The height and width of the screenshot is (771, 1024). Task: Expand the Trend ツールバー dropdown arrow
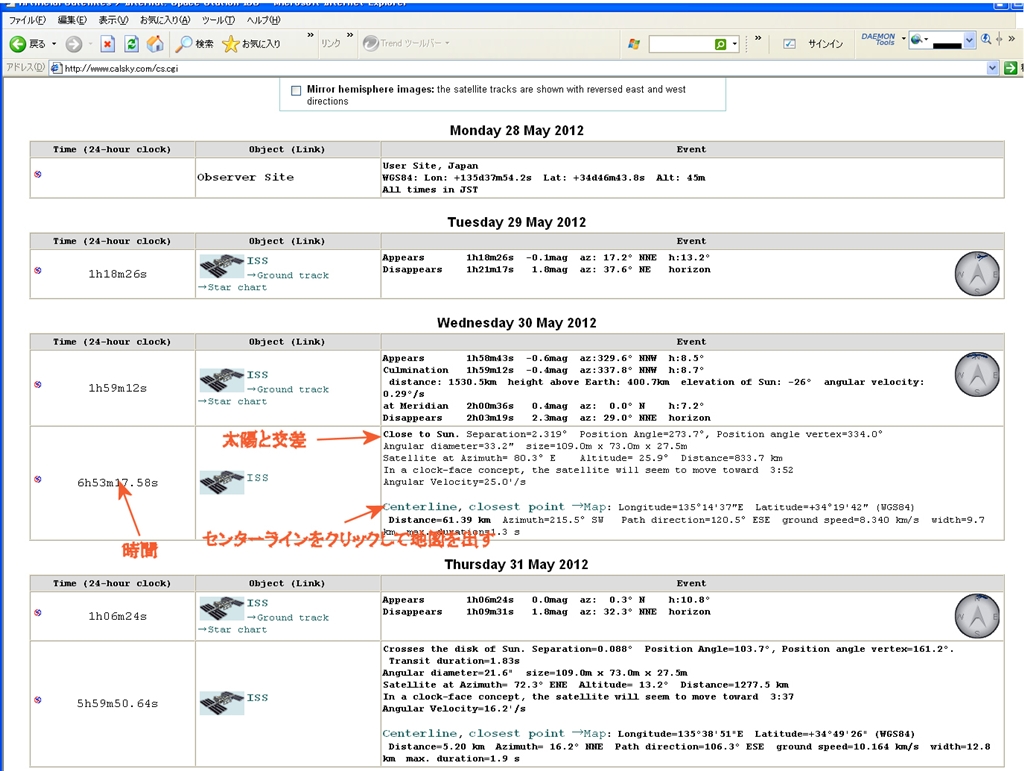pos(447,43)
